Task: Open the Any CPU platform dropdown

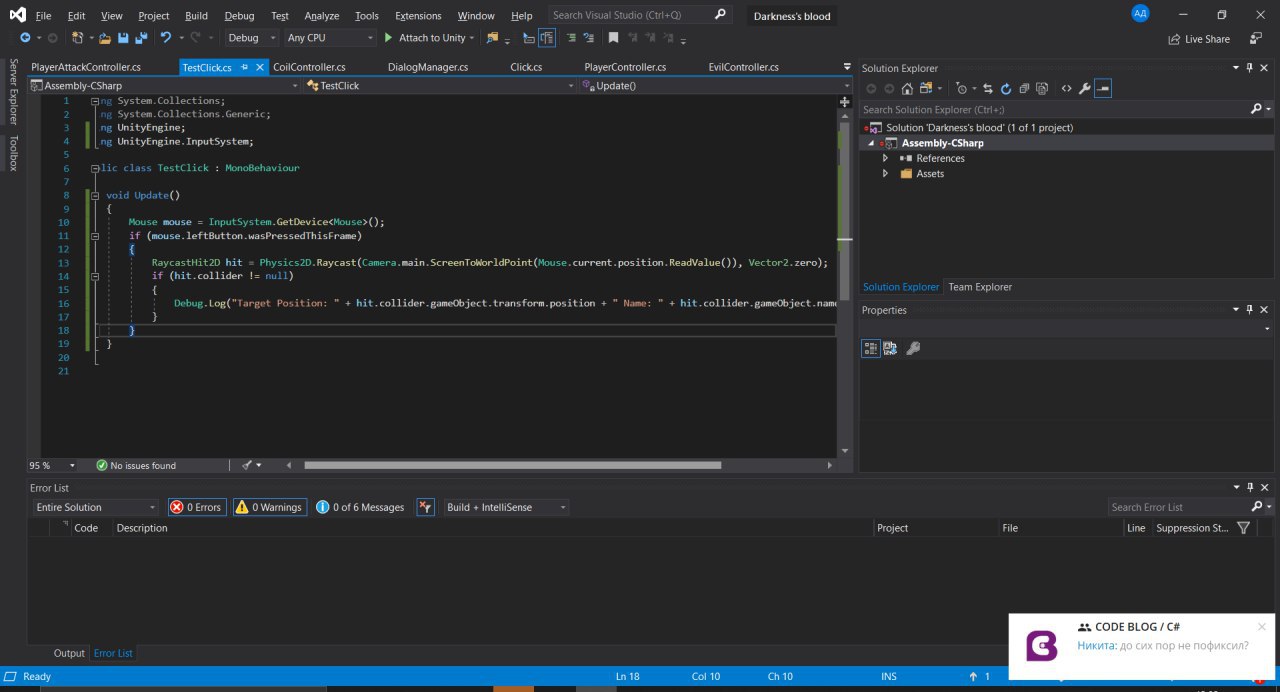Action: coord(330,38)
